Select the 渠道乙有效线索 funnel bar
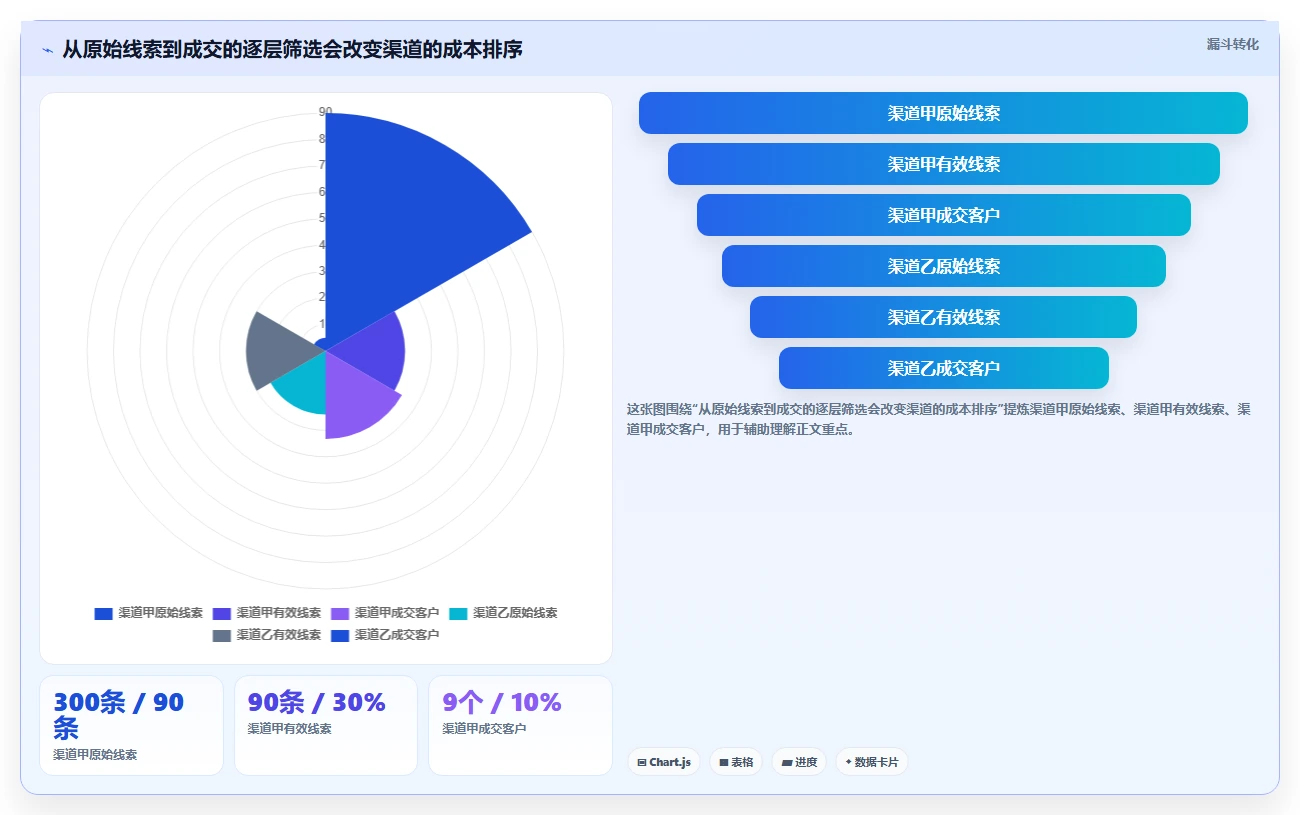Viewport: 1300px width, 815px height. tap(943, 317)
